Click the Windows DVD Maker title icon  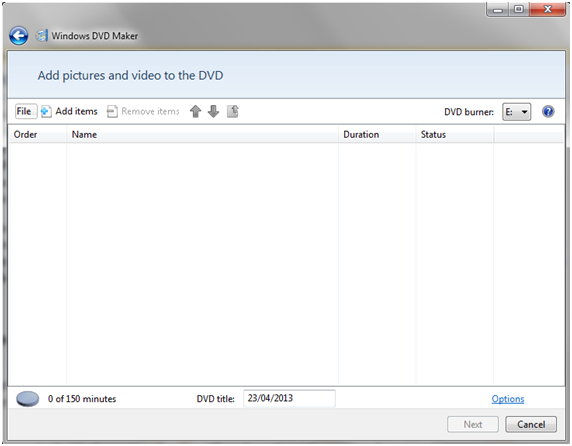[41, 36]
